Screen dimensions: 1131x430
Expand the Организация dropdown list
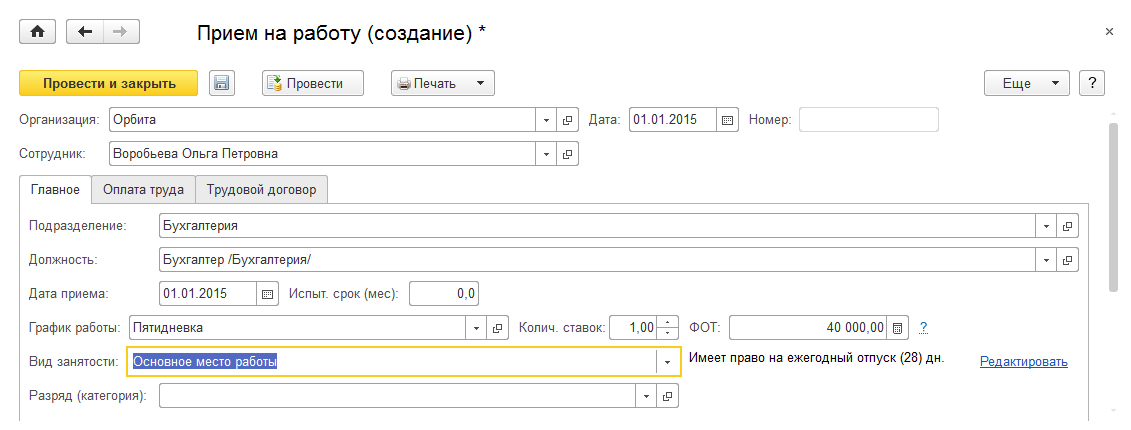547,120
